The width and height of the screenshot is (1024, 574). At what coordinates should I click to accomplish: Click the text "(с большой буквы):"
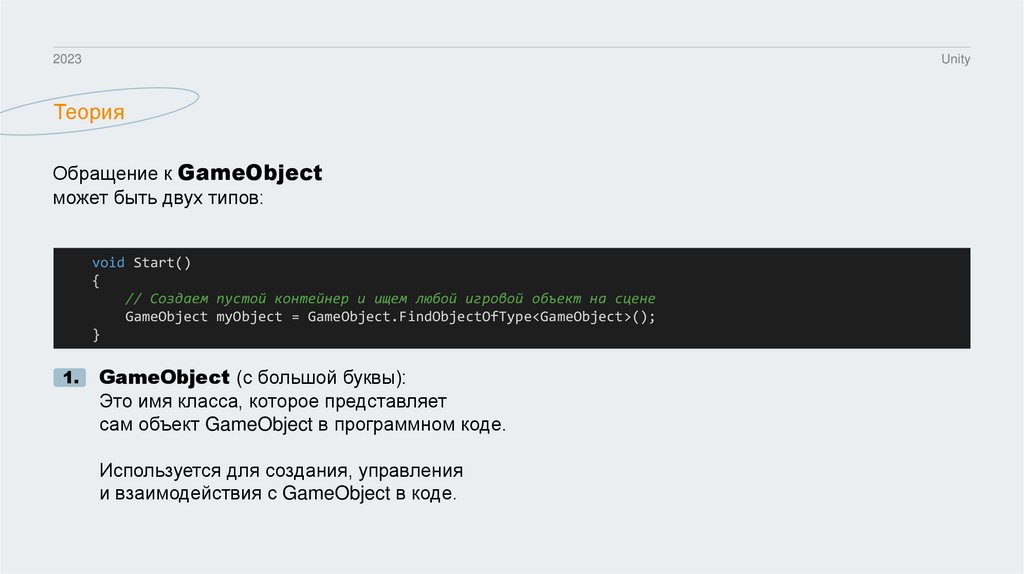click(x=321, y=379)
